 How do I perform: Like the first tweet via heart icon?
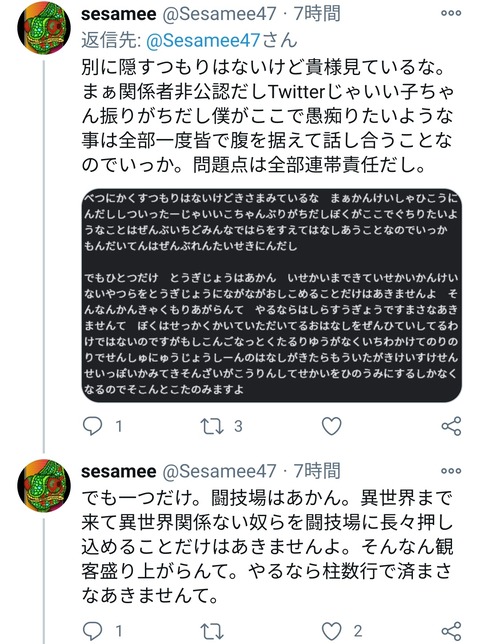331,426
